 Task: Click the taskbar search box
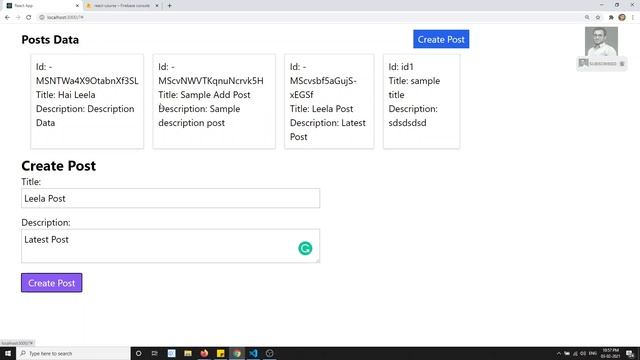pyautogui.click(x=73, y=353)
